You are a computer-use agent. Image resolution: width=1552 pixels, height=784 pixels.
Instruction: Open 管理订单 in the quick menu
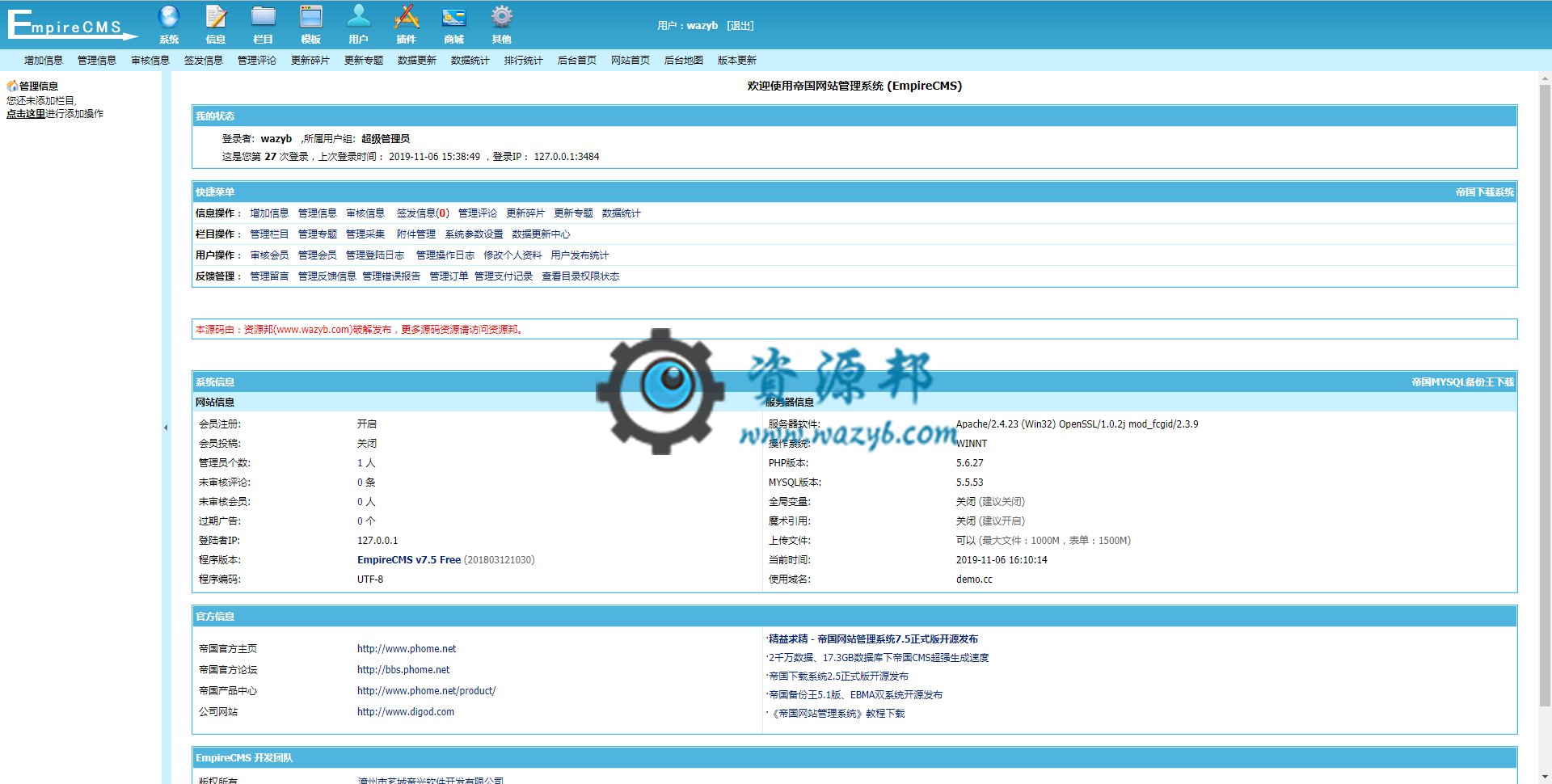[x=449, y=276]
